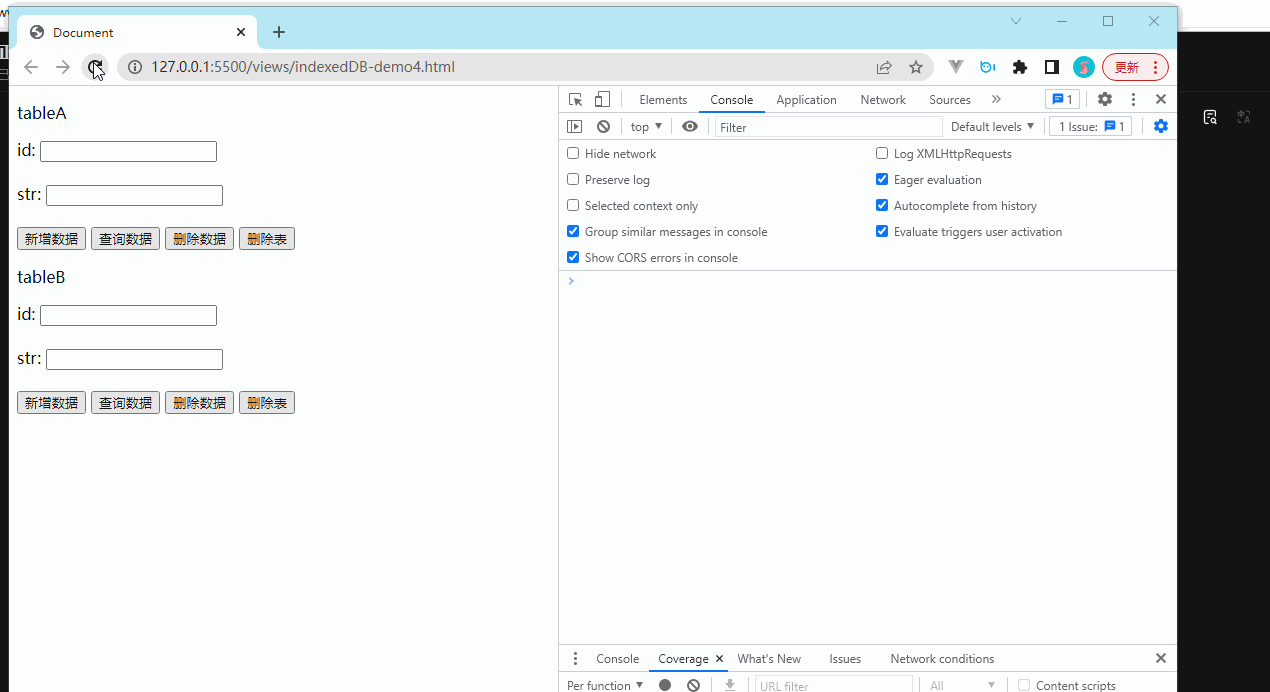Go back with the browser back arrow
Screen dimensions: 1270x692
pos(31,67)
